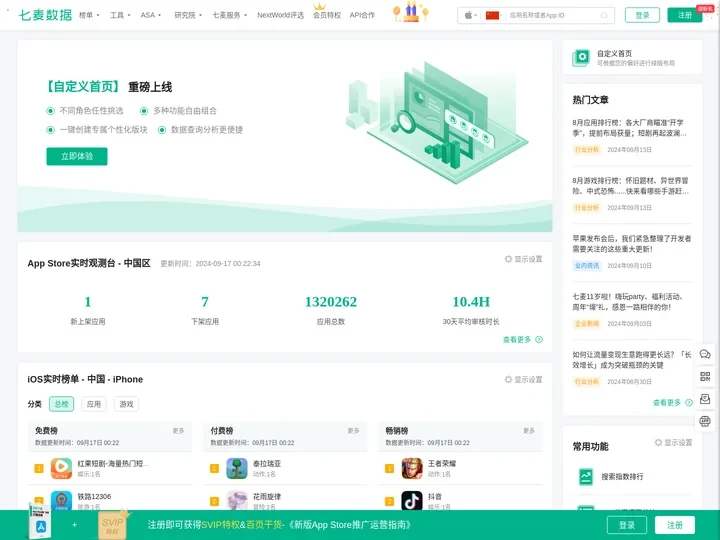Click 更多 link in 畅销榜 header
This screenshot has width=720, height=540.
tap(529, 431)
